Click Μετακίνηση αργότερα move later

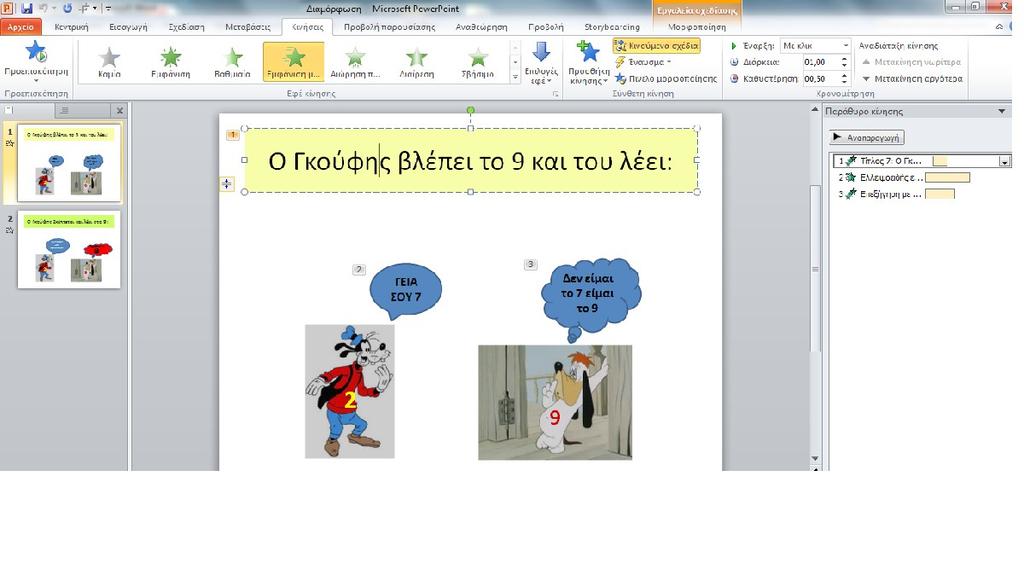tap(912, 78)
